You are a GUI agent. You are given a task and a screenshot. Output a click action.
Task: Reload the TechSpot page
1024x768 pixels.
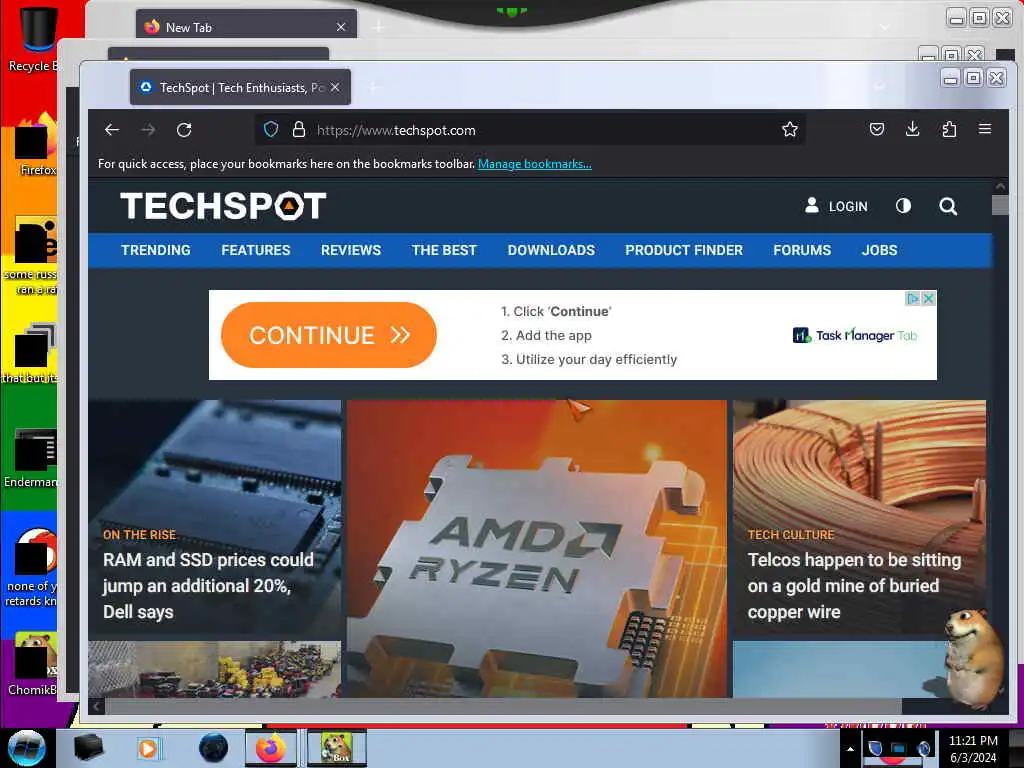click(x=184, y=130)
